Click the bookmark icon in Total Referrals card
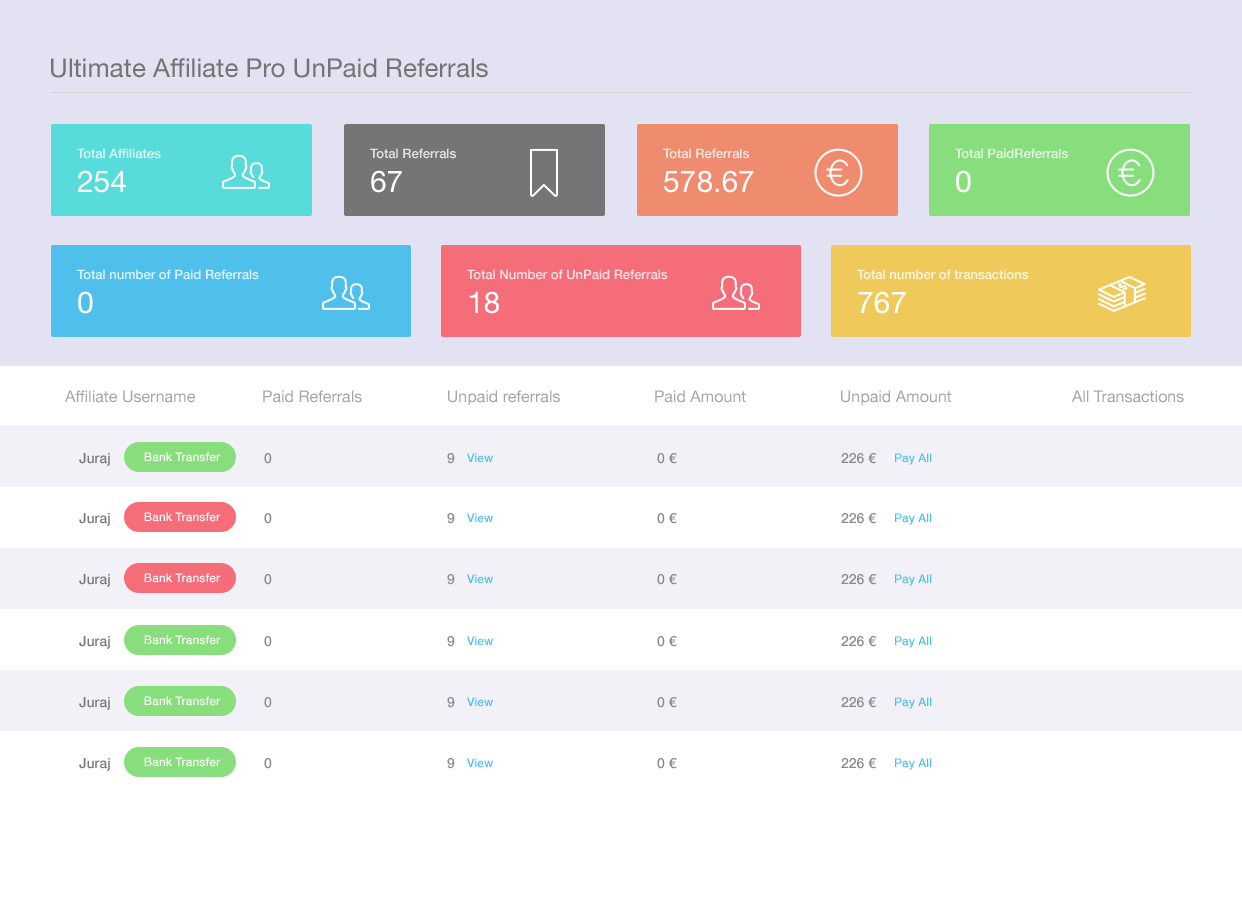Viewport: 1242px width, 898px height. [x=543, y=173]
